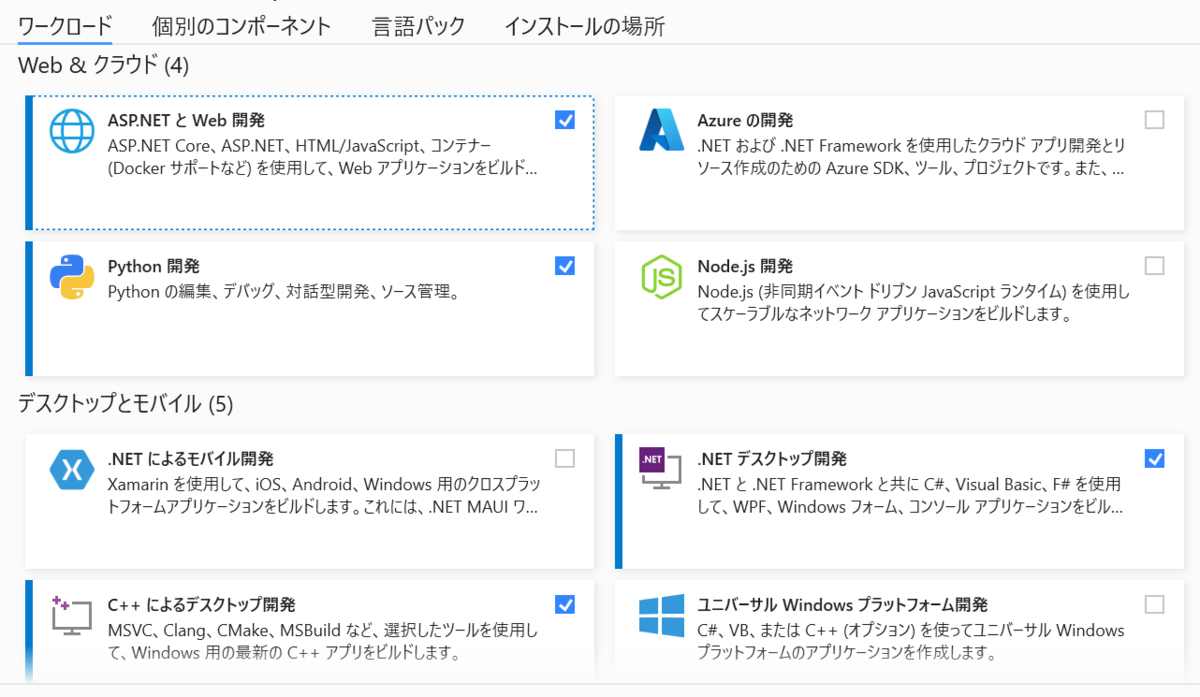1200x697 pixels.
Task: Click the .NET デスクトップ開発 title
Action: coord(772,459)
